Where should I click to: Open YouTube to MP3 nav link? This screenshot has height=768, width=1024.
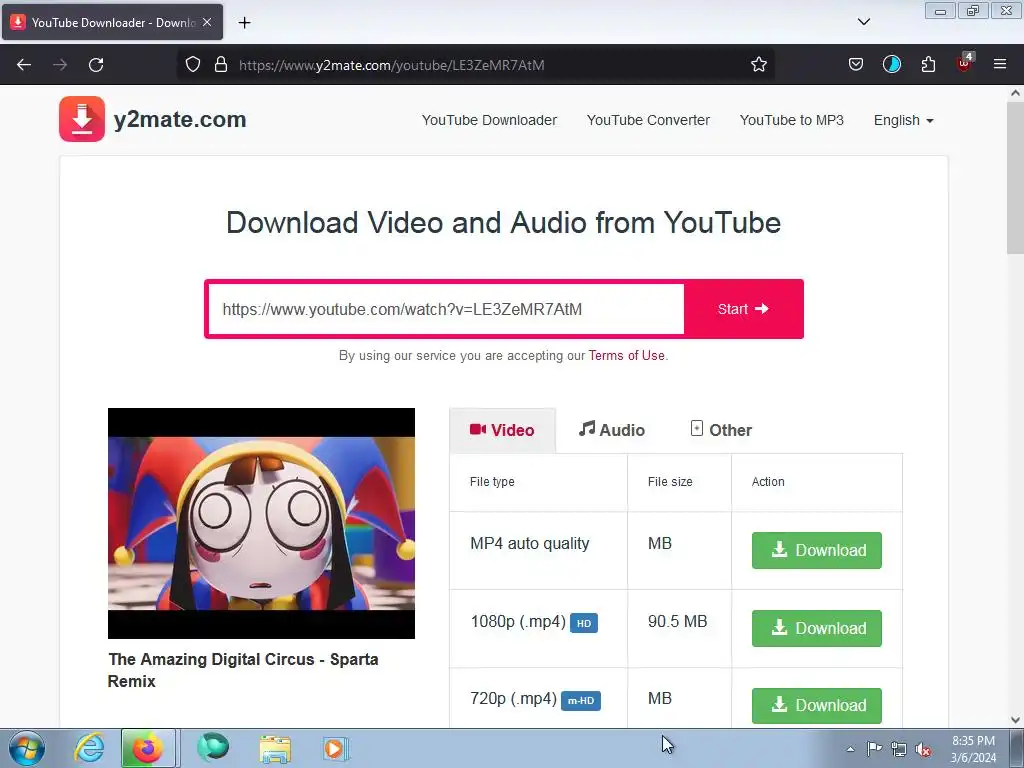(x=792, y=120)
